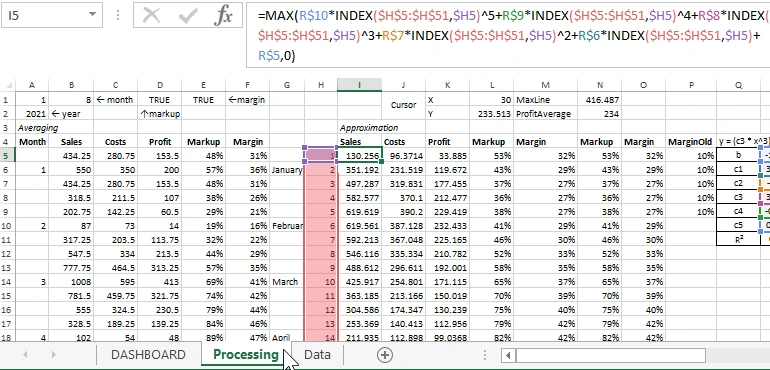Select the Processing sheet tab

pyautogui.click(x=246, y=355)
